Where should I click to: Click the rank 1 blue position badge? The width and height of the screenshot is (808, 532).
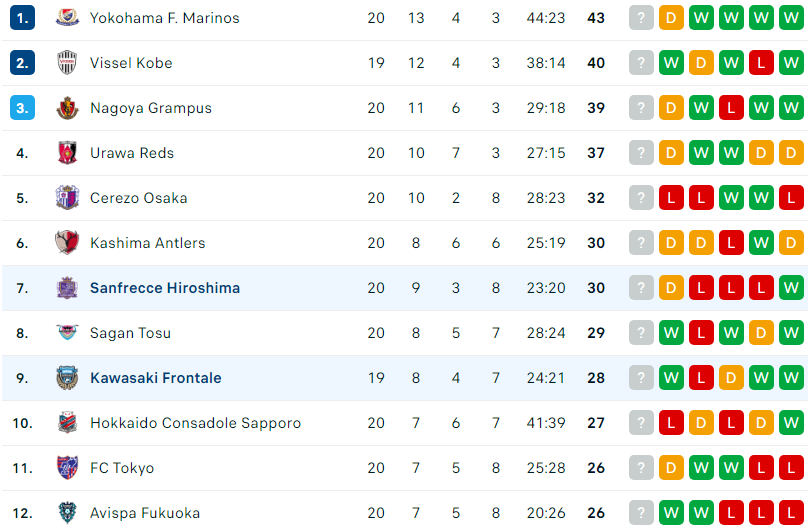(x=22, y=18)
